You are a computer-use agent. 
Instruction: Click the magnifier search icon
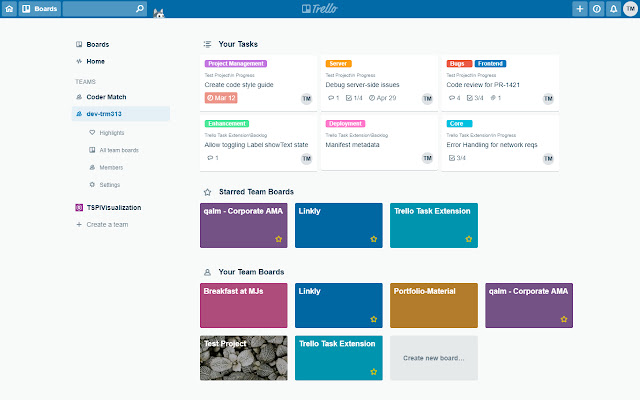click(x=140, y=9)
